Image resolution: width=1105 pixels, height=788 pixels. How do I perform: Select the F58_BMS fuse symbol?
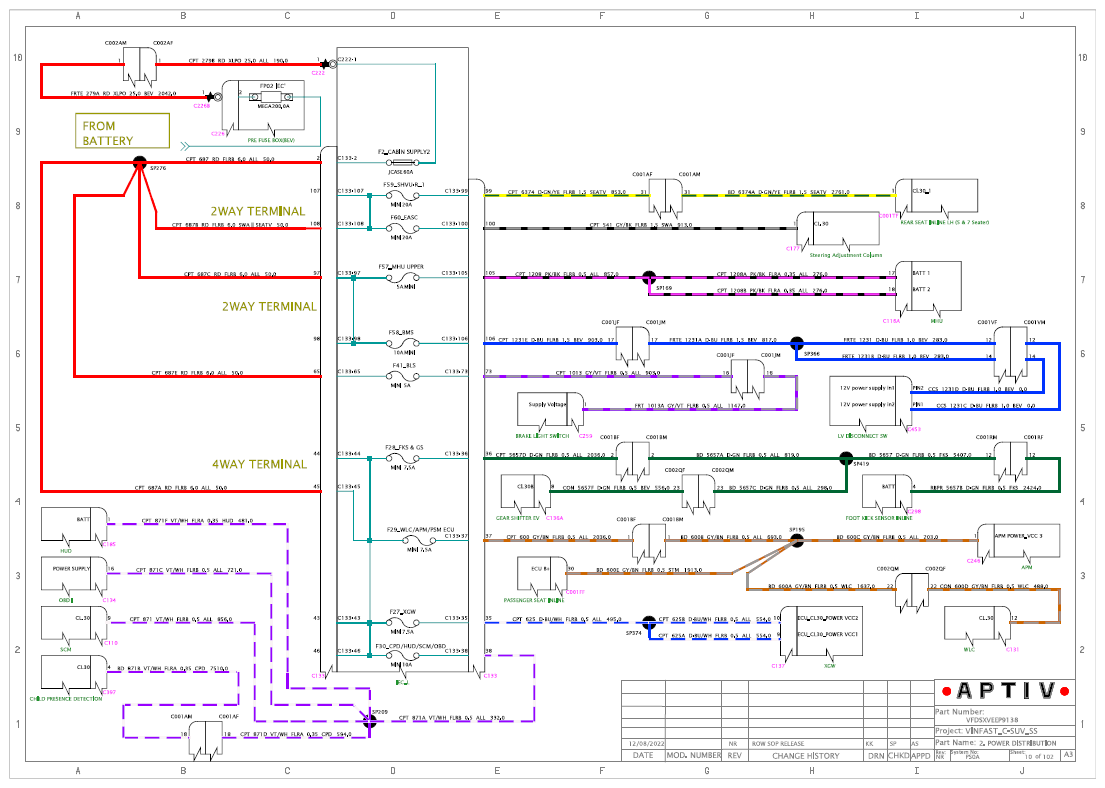tap(404, 343)
